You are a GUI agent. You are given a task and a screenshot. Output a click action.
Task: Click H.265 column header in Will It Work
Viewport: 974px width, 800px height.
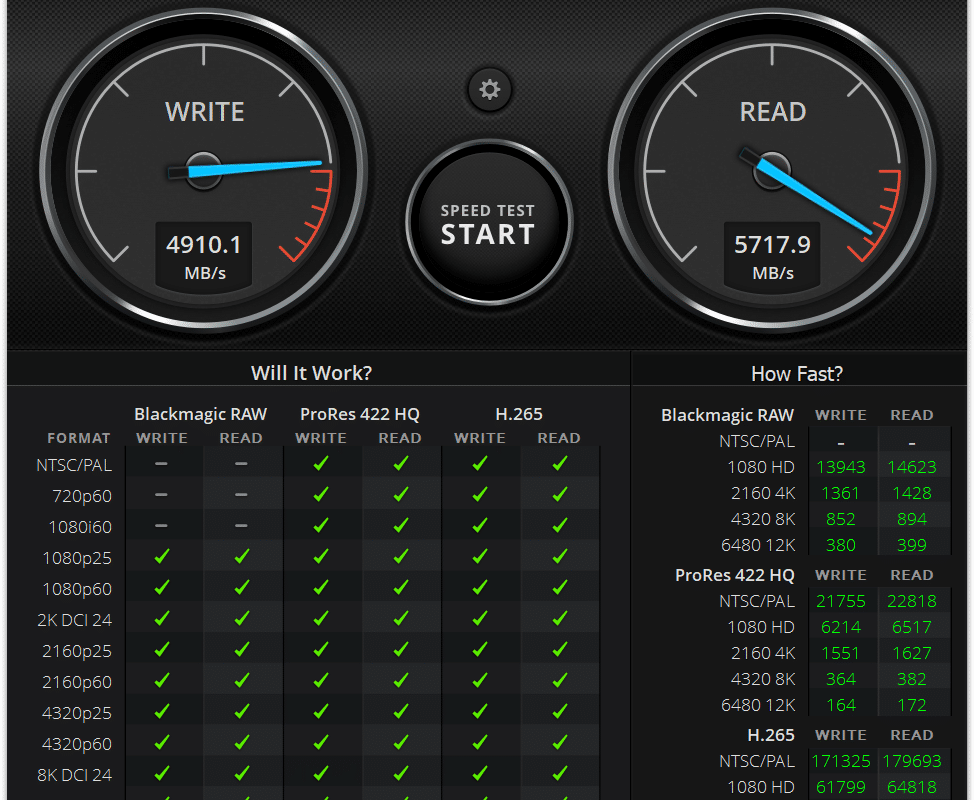pos(519,414)
